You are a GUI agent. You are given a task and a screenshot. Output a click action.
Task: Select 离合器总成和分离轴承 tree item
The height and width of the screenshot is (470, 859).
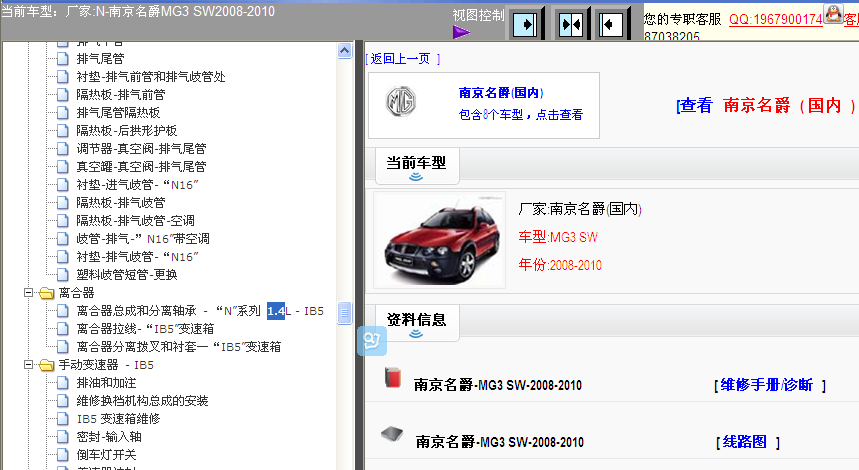[200, 311]
